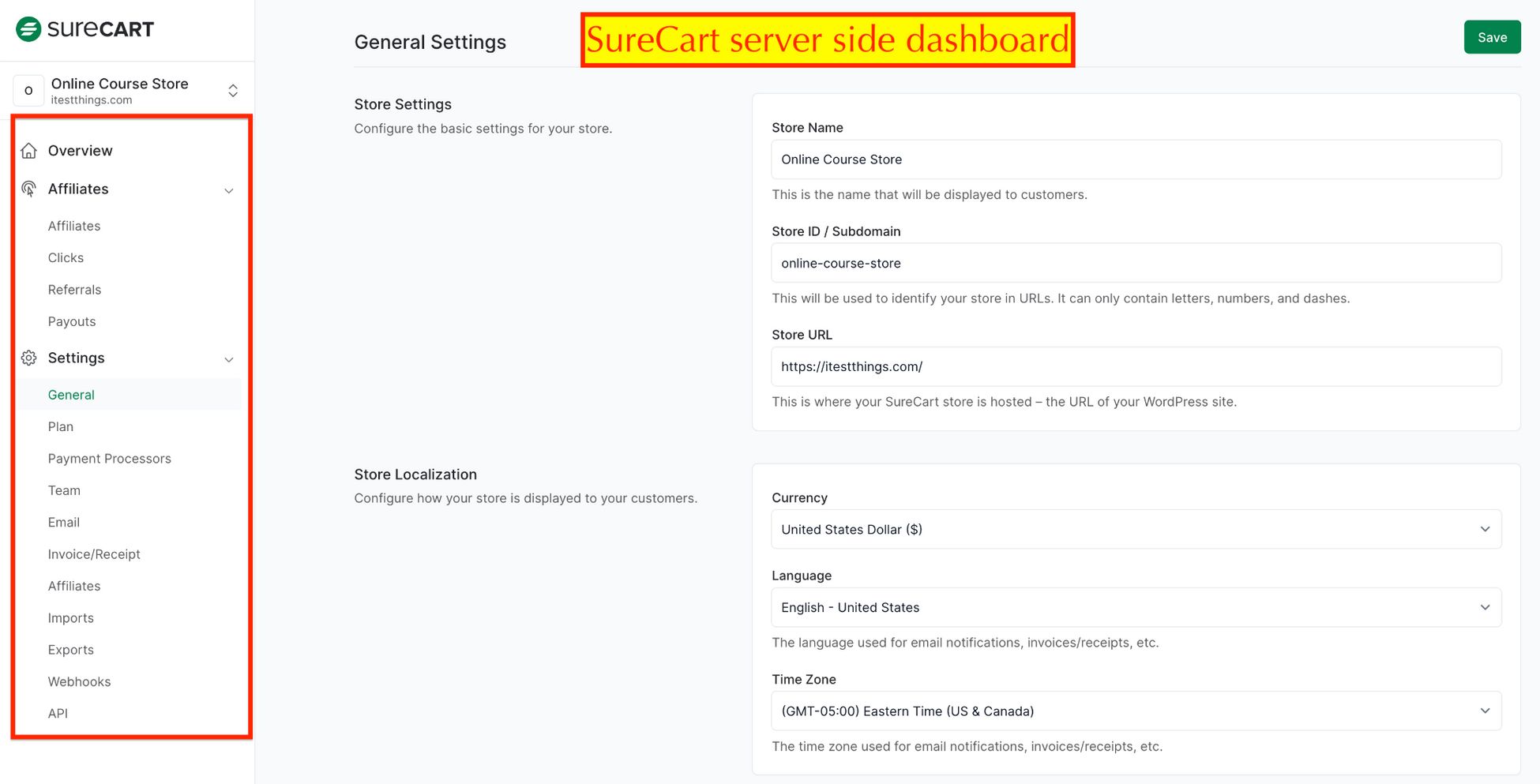Open the Imports settings
Screen dimensions: 1540x784
71,618
